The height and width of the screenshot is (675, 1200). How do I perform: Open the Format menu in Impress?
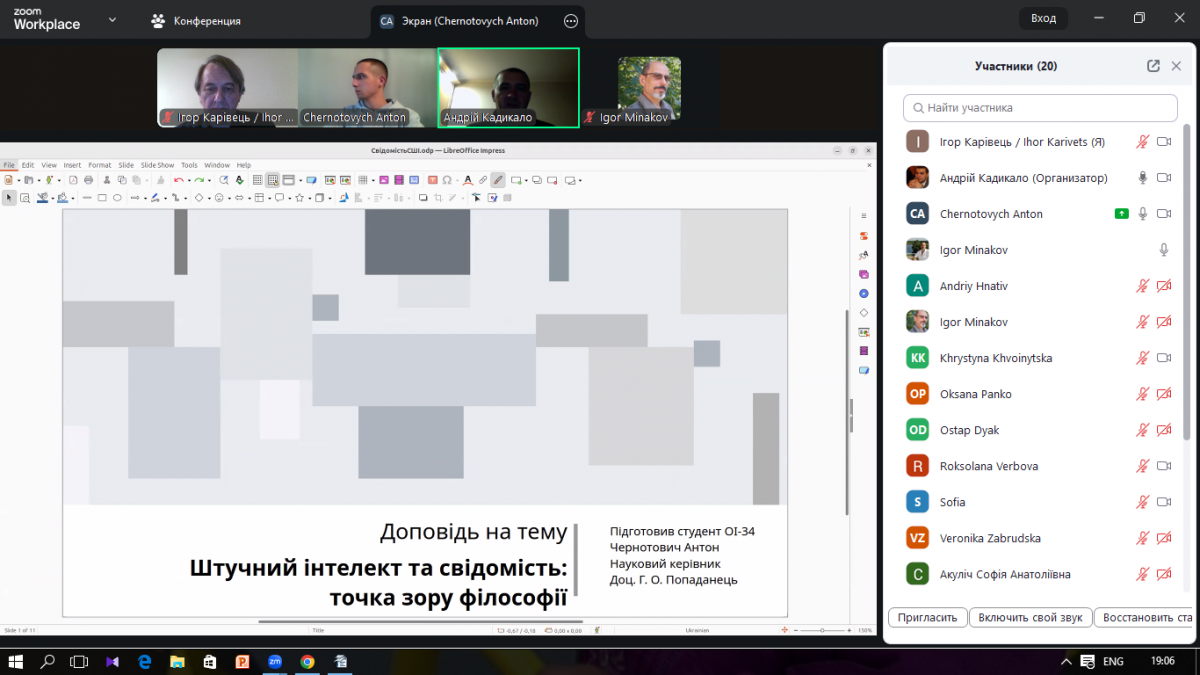click(x=99, y=165)
